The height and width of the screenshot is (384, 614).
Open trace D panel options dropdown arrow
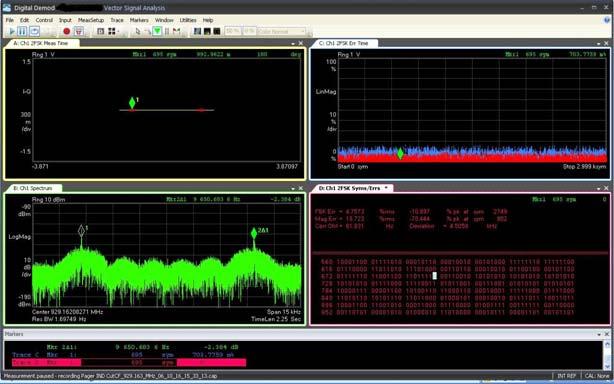(599, 189)
